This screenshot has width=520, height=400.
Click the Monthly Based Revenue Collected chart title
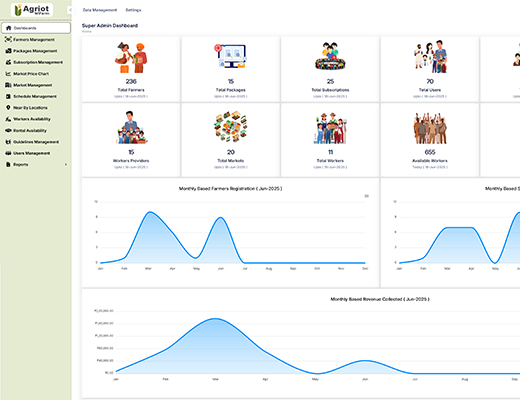(380, 299)
